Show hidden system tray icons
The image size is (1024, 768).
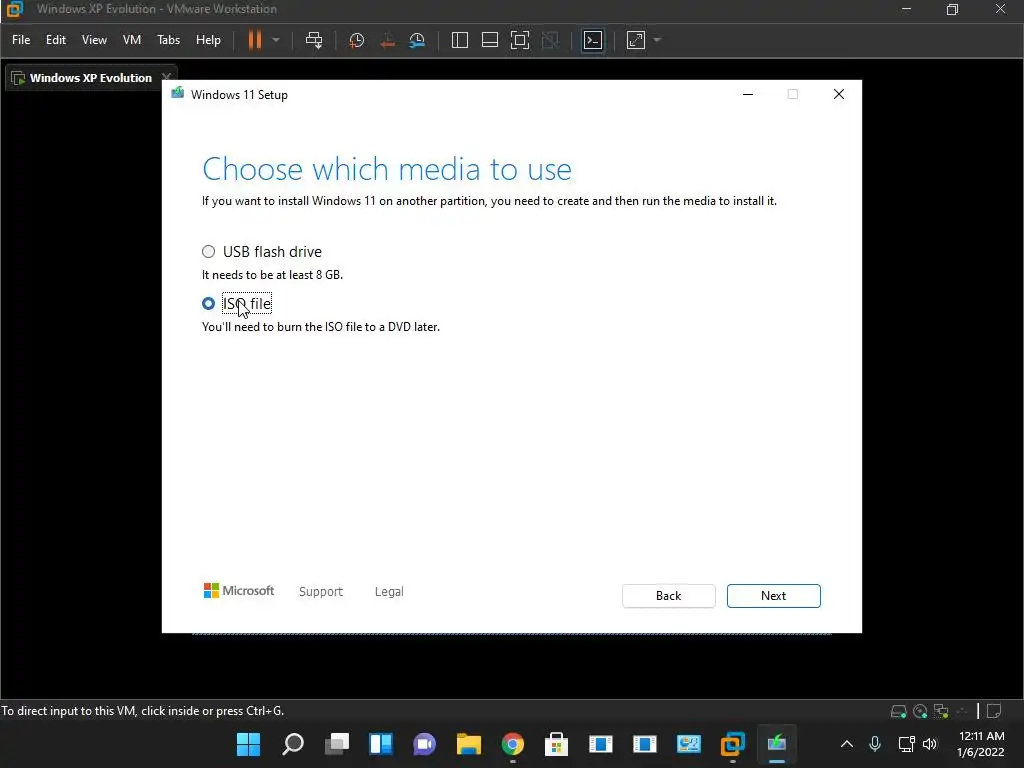(x=847, y=744)
